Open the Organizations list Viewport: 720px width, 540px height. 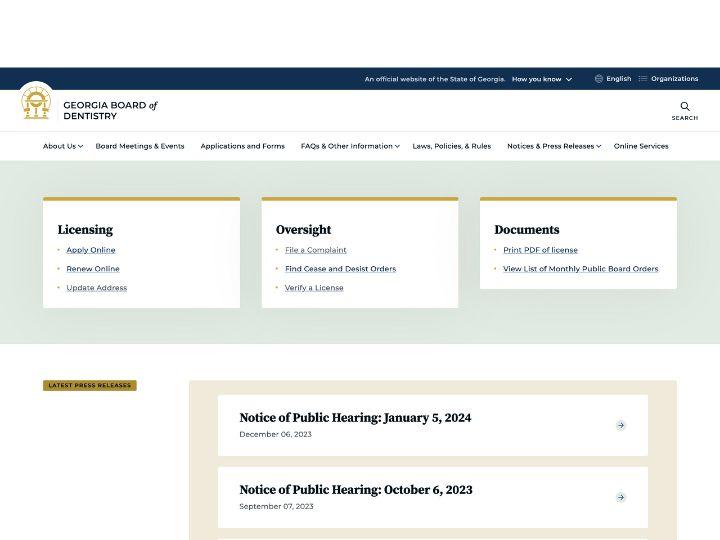[674, 79]
